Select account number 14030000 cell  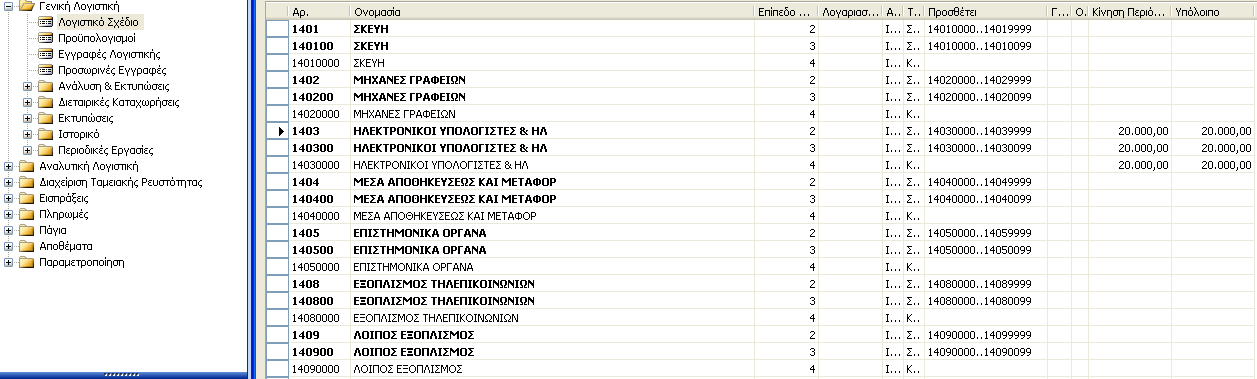pyautogui.click(x=319, y=165)
